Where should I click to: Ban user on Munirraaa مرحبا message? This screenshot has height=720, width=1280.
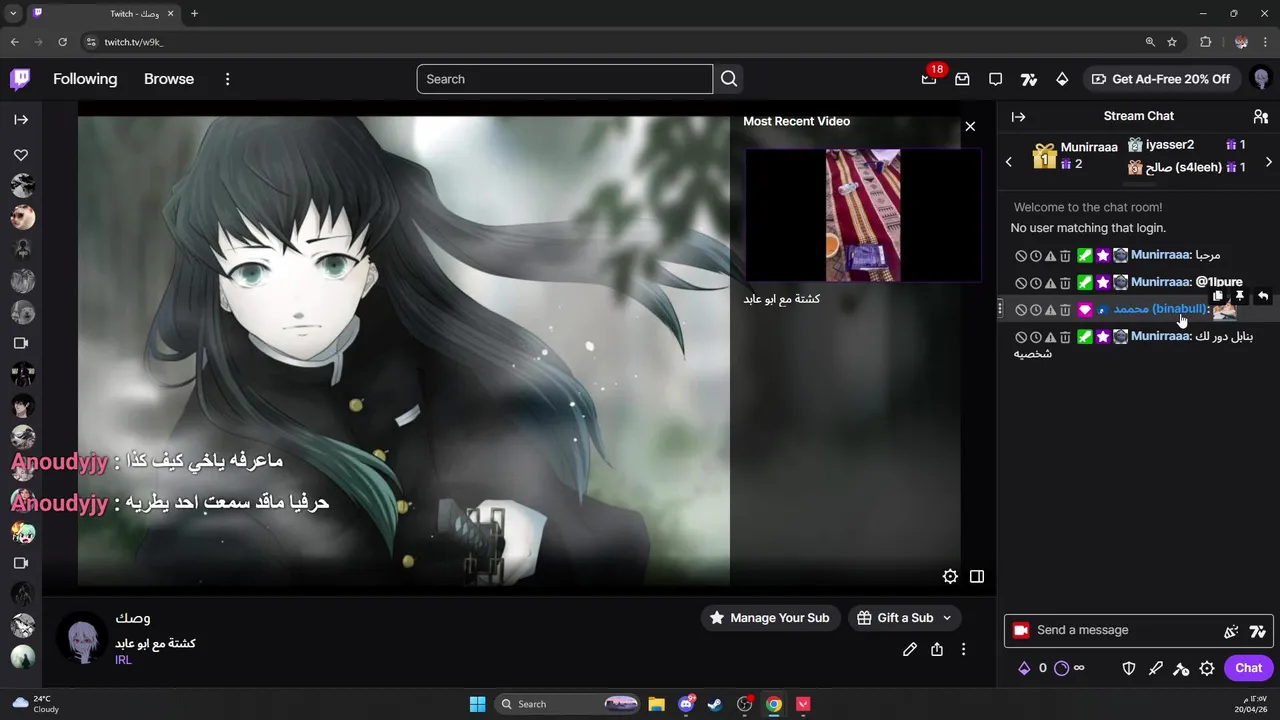click(1021, 256)
